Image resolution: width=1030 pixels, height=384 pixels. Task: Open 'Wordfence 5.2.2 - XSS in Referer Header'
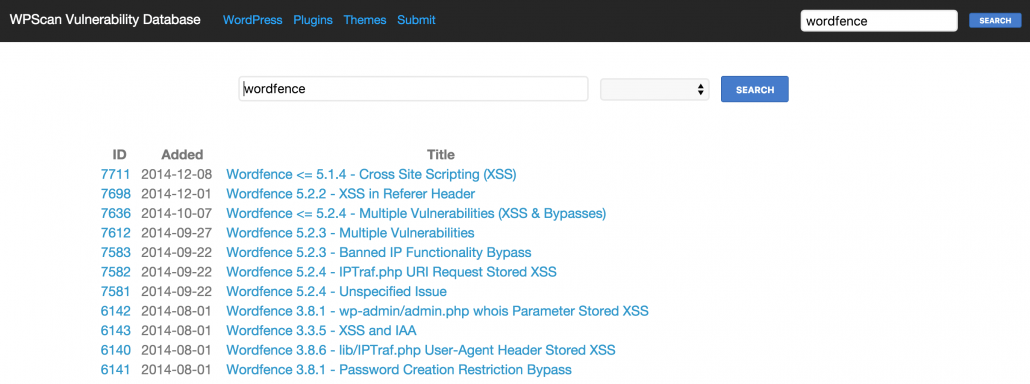click(x=351, y=194)
